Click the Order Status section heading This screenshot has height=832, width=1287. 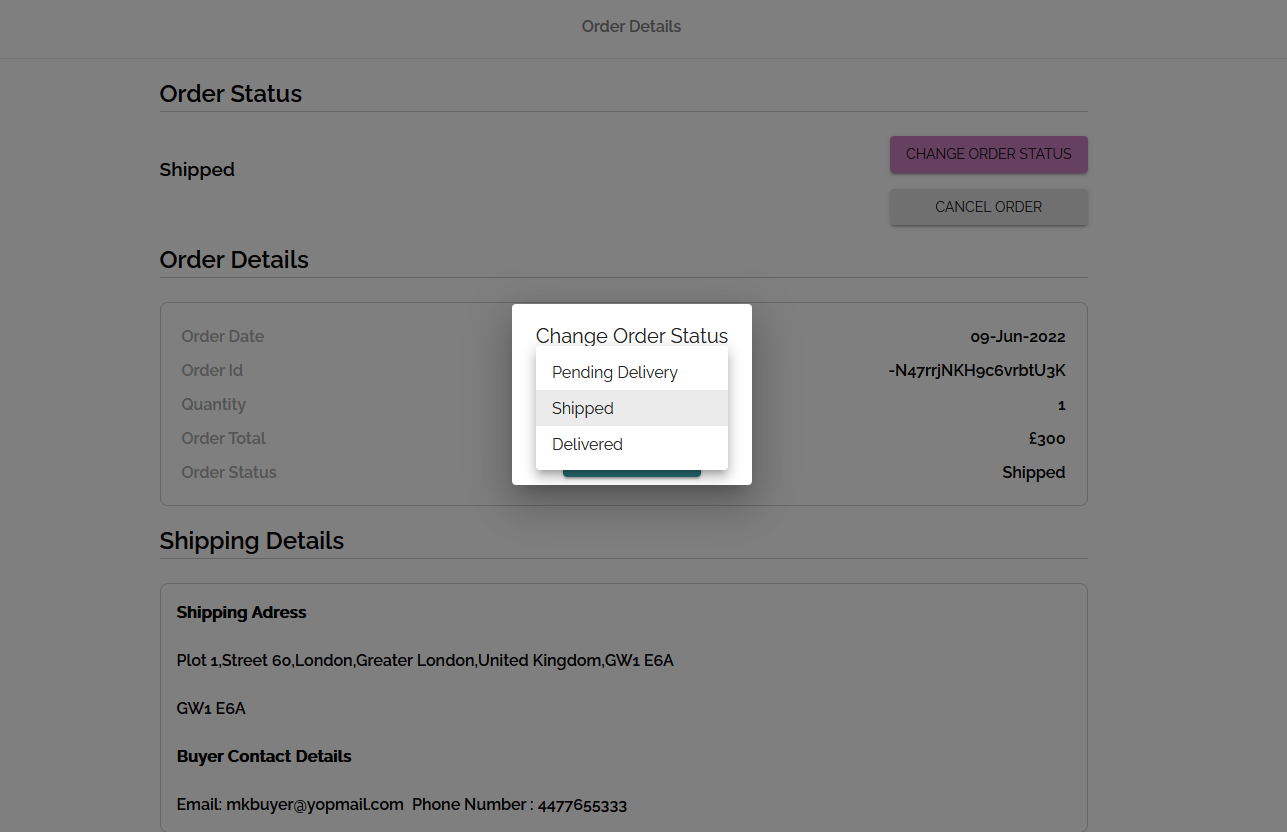tap(231, 94)
